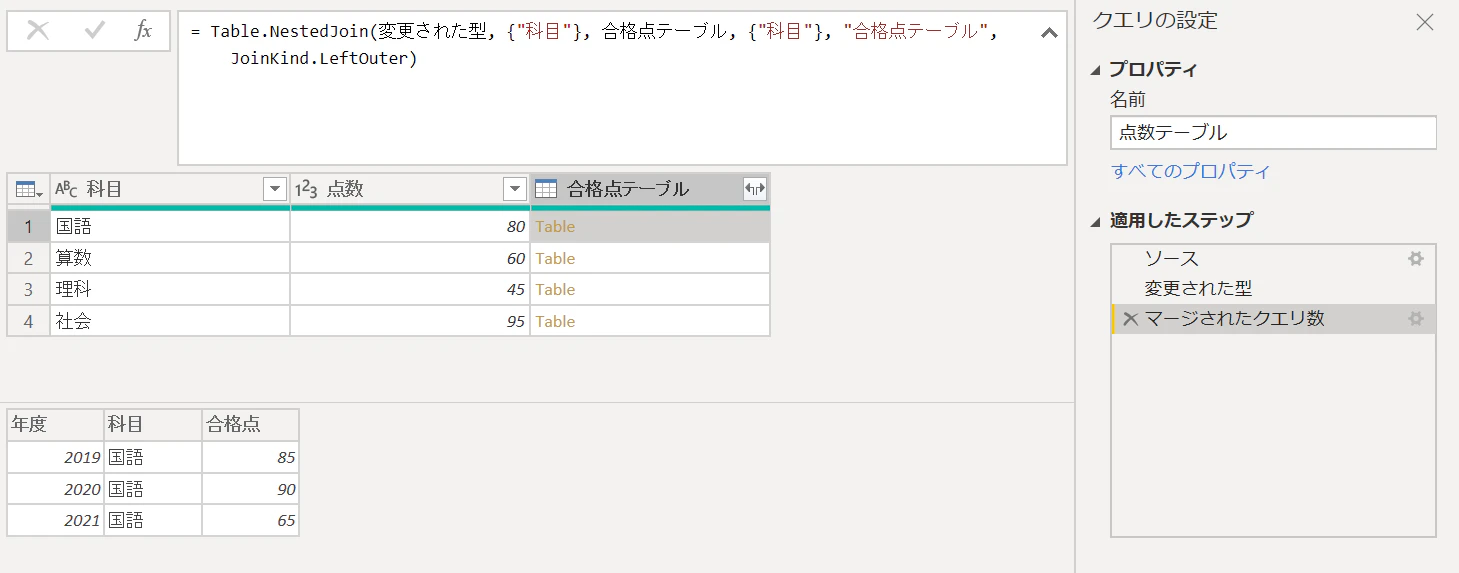Open settings gear for ソース step

tap(1415, 259)
